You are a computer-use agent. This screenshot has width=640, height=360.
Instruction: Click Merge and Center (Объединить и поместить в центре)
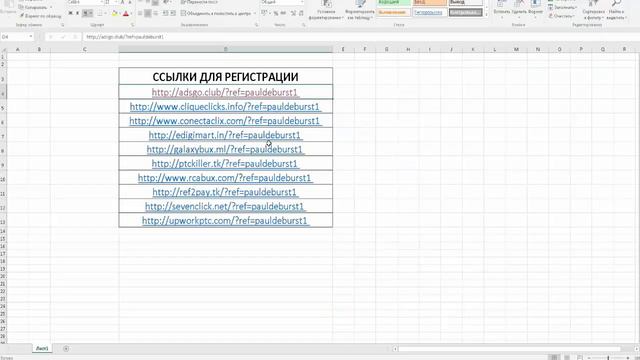(x=216, y=13)
